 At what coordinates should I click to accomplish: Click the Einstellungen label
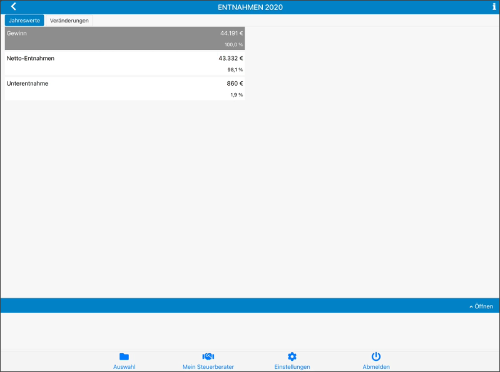pos(292,367)
